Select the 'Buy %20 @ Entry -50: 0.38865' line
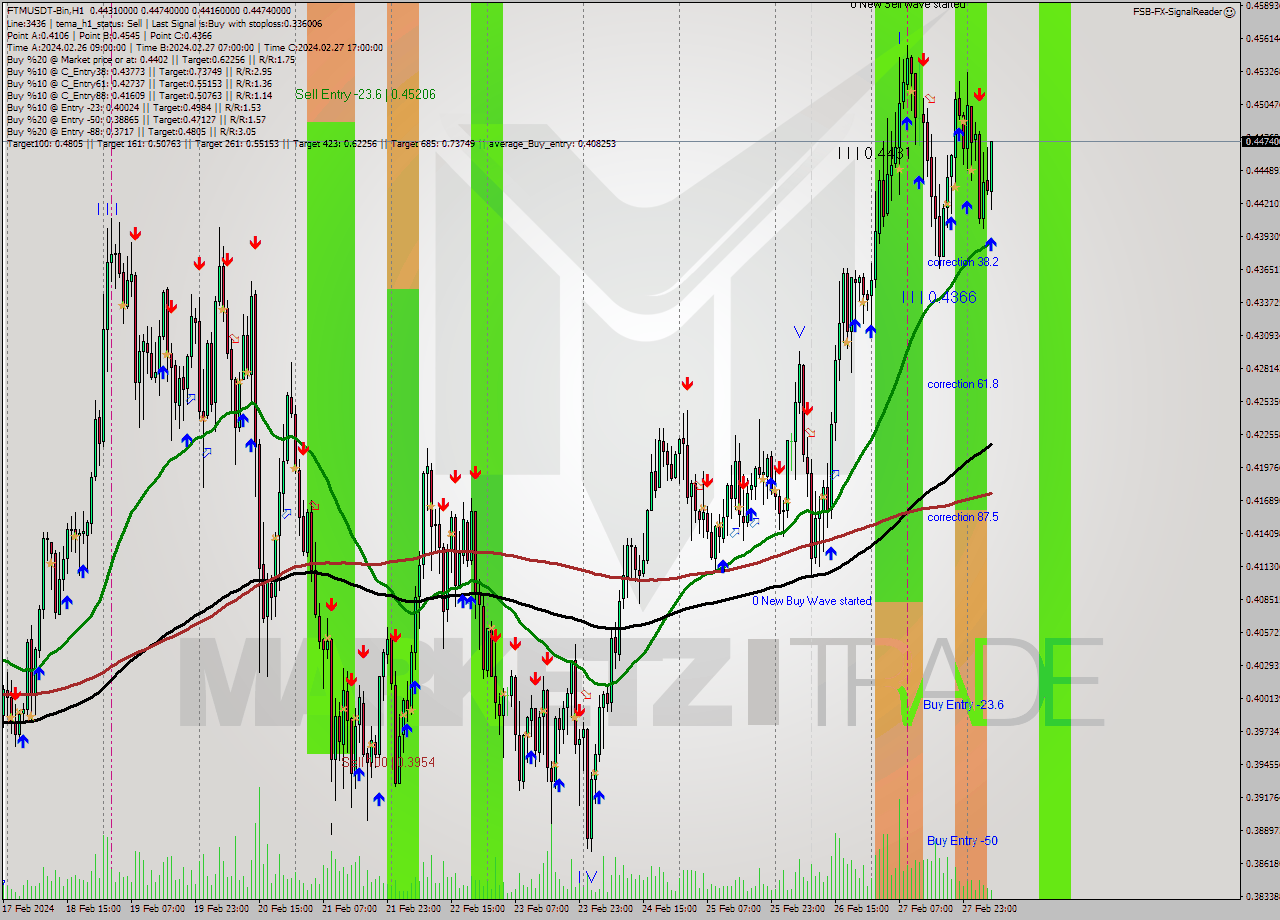The image size is (1280, 920). click(135, 119)
